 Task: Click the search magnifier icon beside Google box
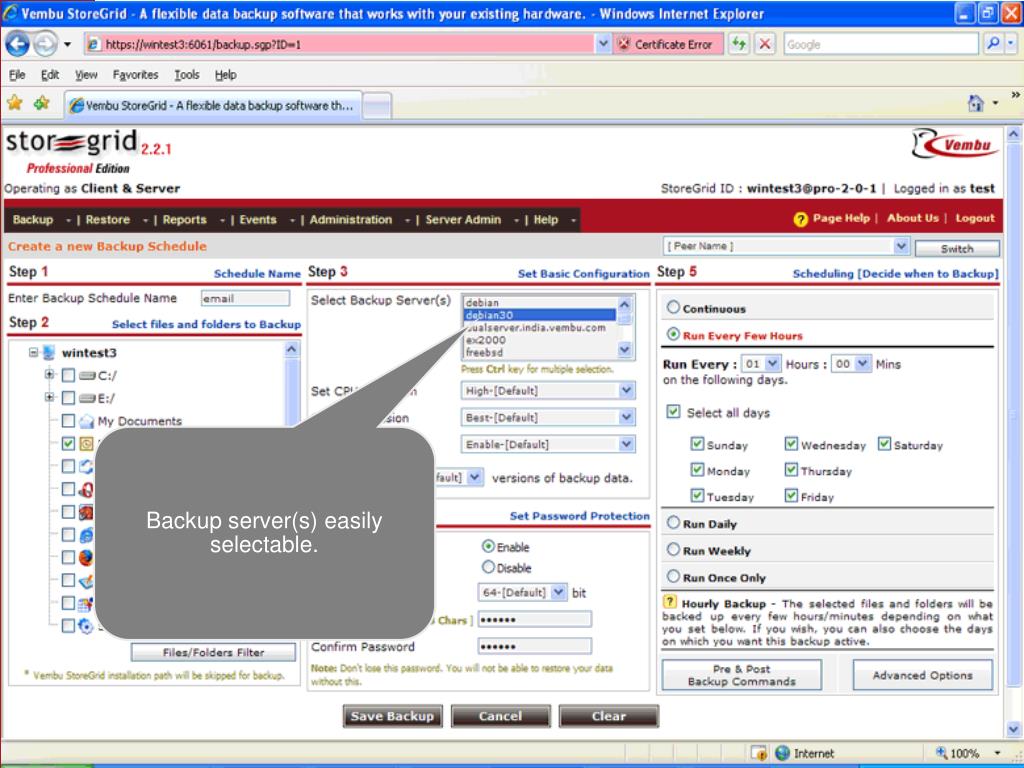[993, 44]
